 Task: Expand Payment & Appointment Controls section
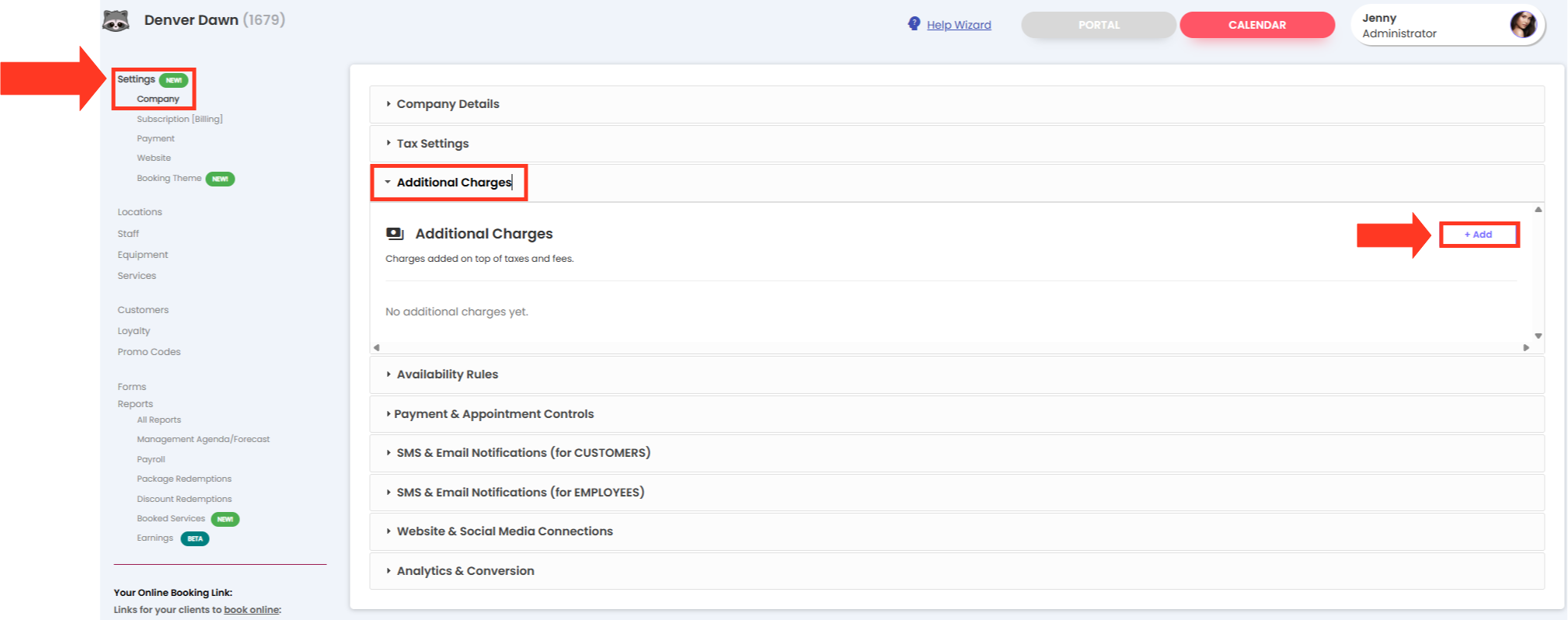(956, 414)
